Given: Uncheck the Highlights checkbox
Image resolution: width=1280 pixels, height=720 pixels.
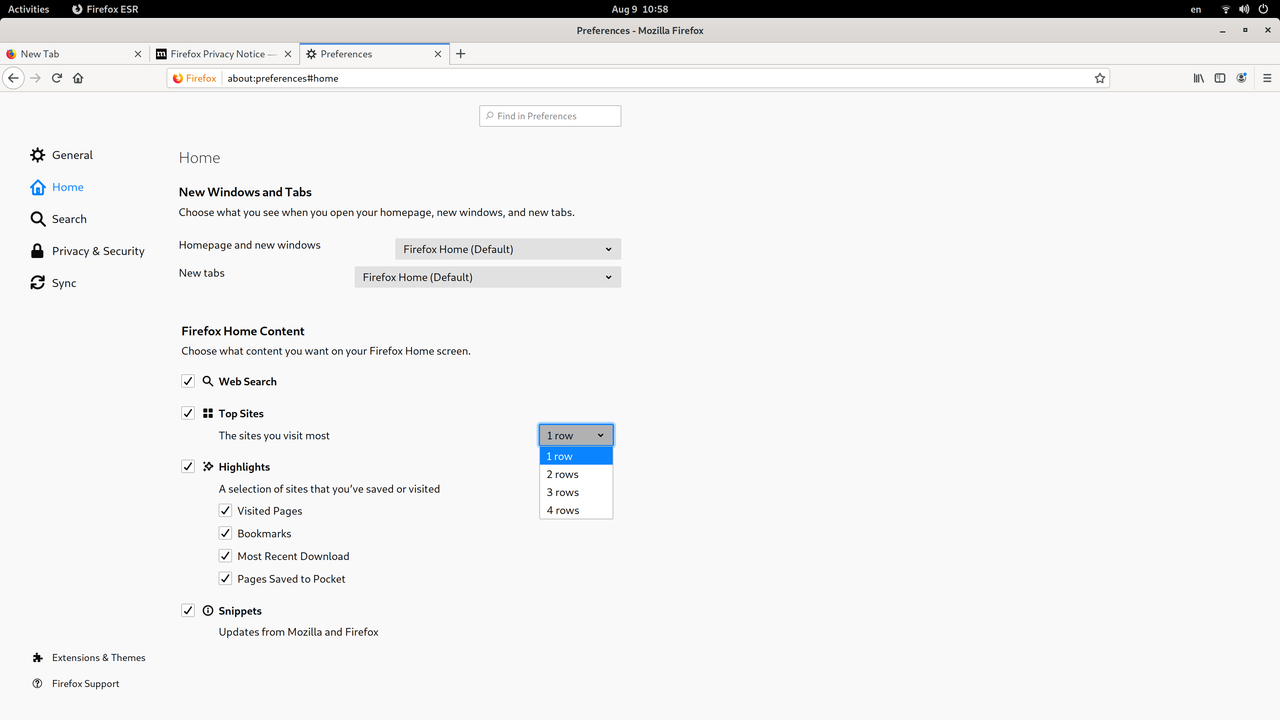Looking at the screenshot, I should 188,466.
